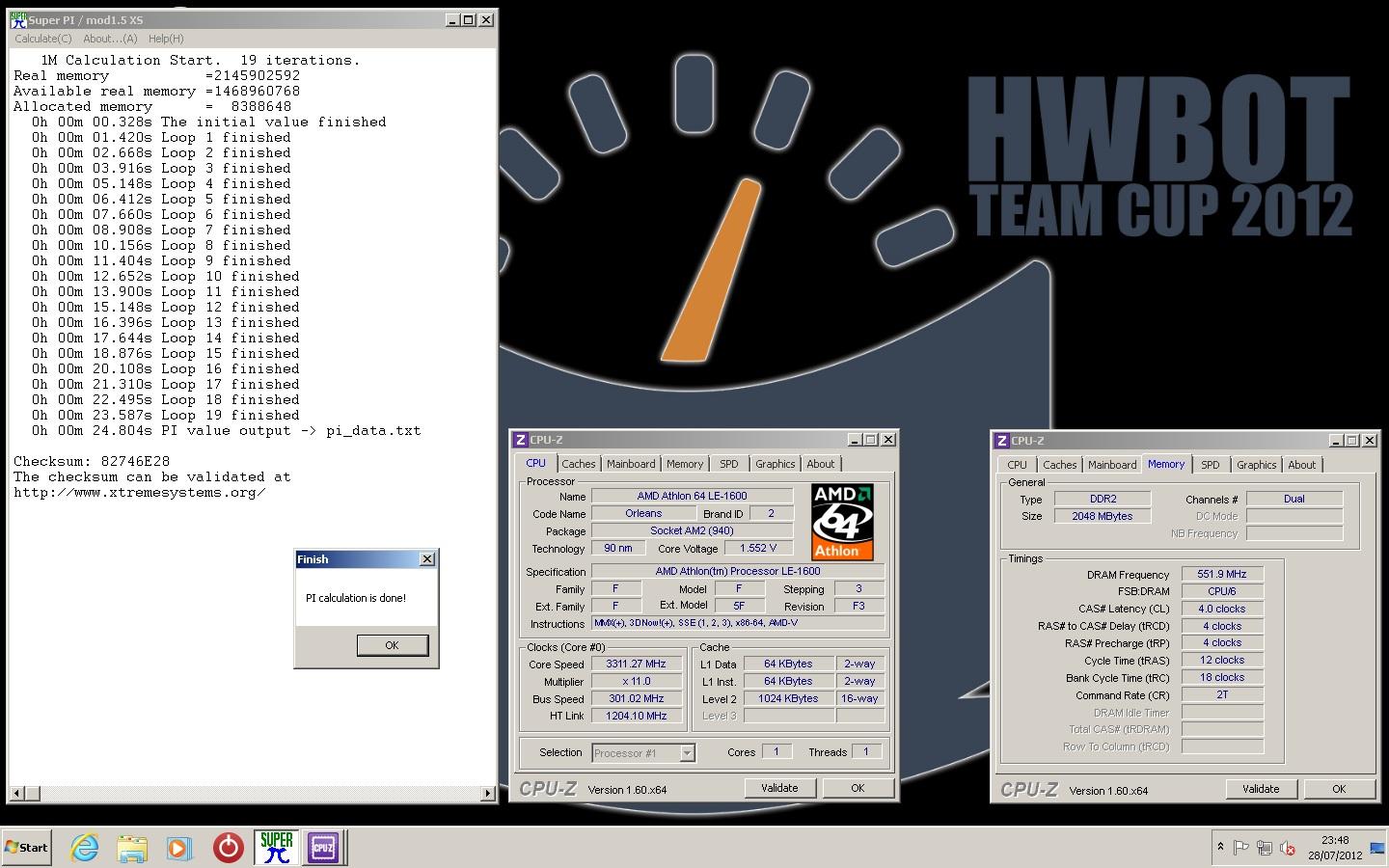The height and width of the screenshot is (868, 1389).
Task: Click the left CPU-Z window title icon
Action: [x=521, y=440]
